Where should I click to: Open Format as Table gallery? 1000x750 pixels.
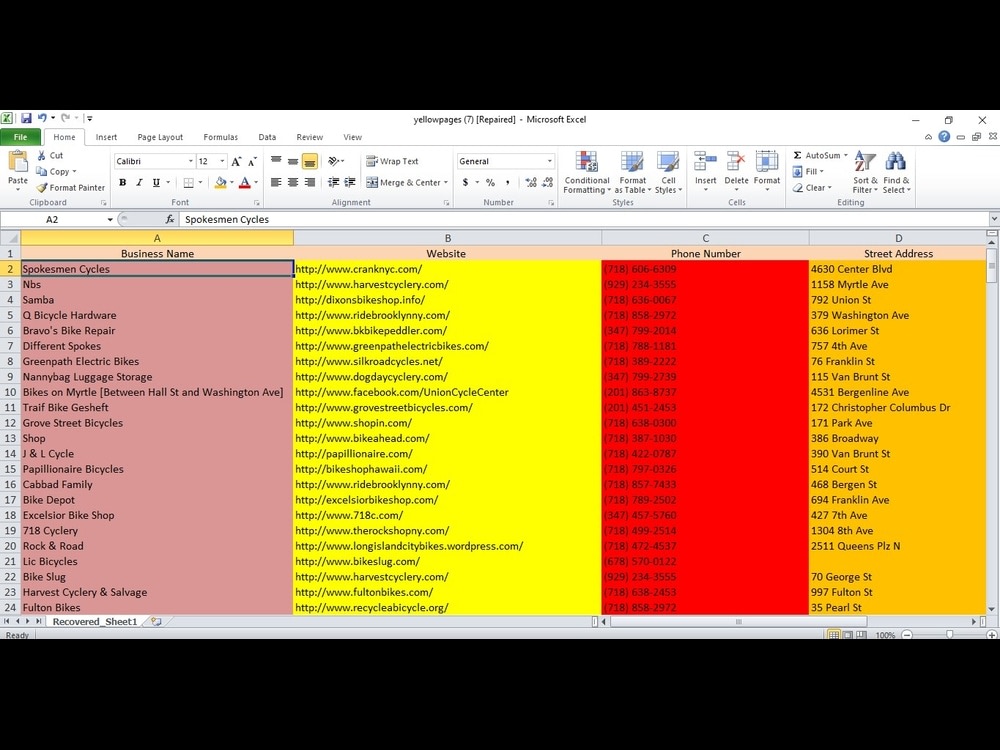pos(633,173)
